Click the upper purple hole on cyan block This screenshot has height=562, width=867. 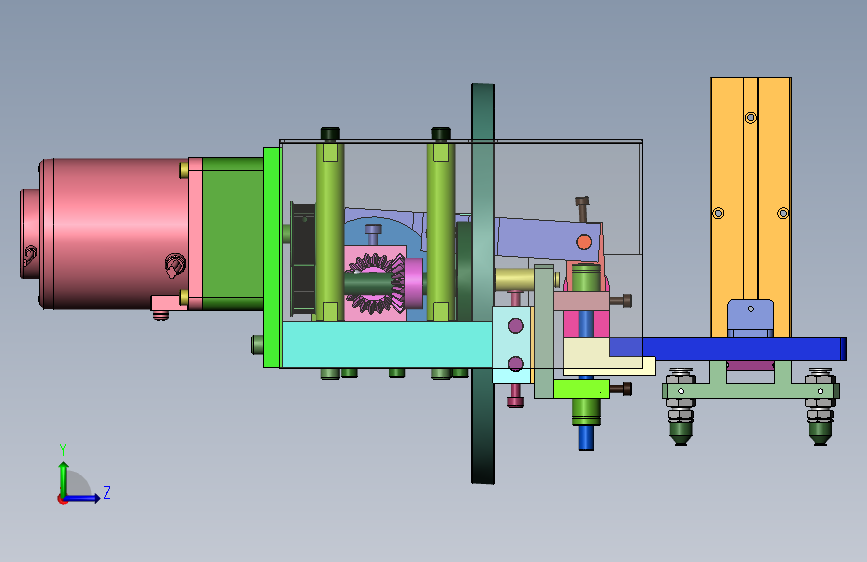pyautogui.click(x=515, y=326)
